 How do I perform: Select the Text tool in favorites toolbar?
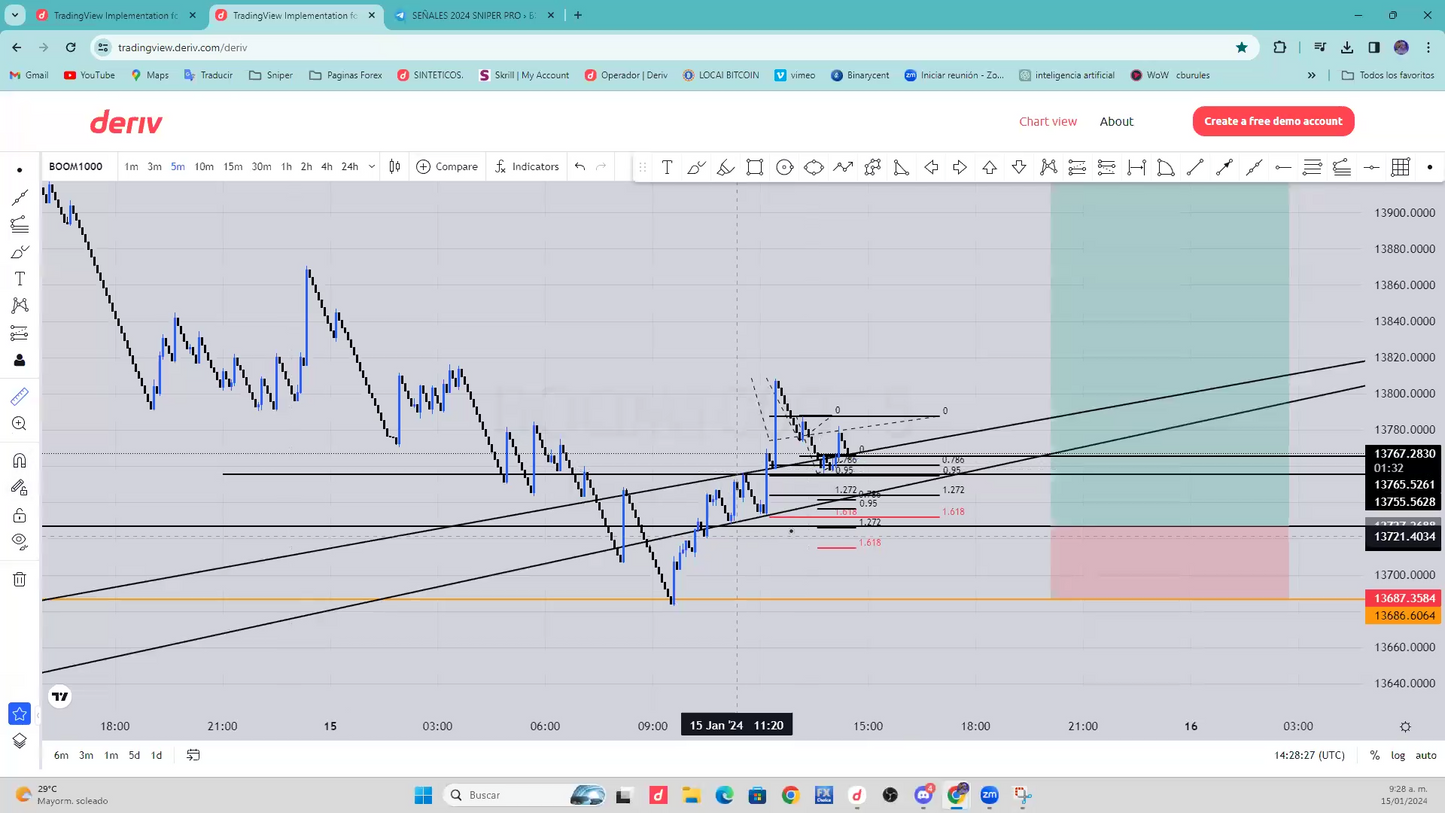click(667, 167)
